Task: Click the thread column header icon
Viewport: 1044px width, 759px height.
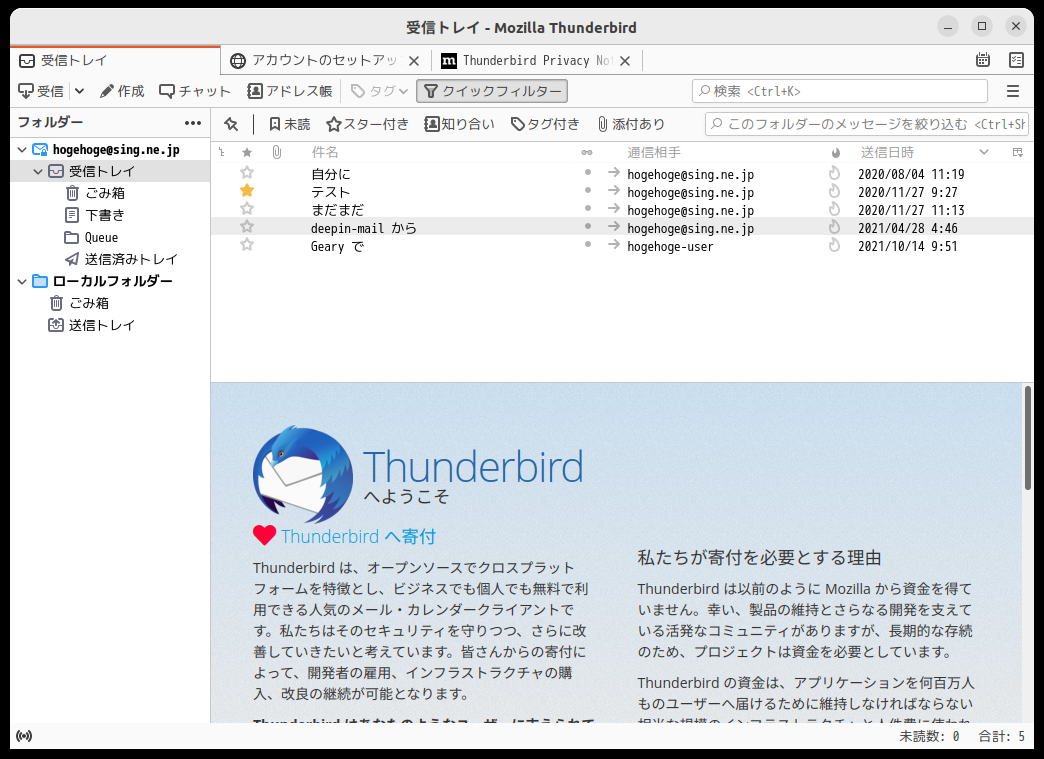Action: click(x=222, y=152)
